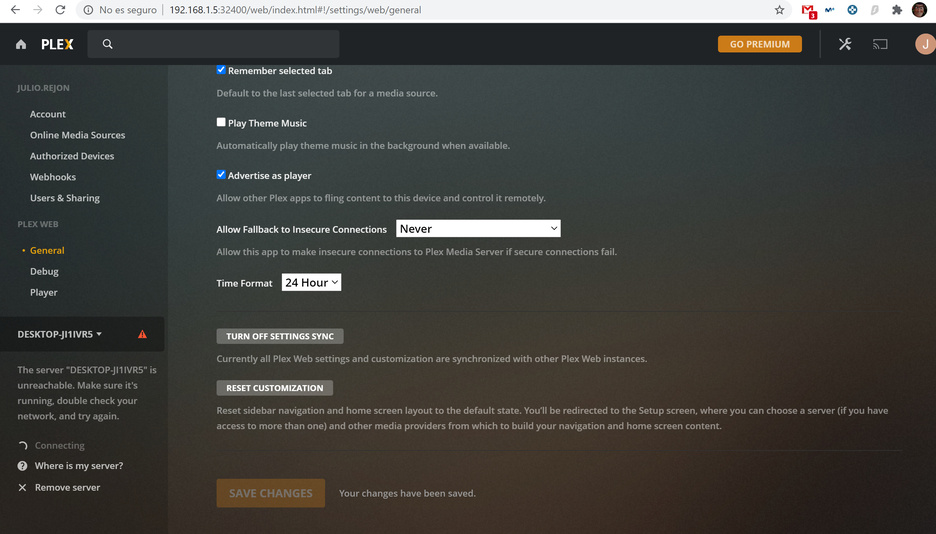Click the PLEX WEB sidebar heading
The image size is (936, 534).
pos(38,224)
